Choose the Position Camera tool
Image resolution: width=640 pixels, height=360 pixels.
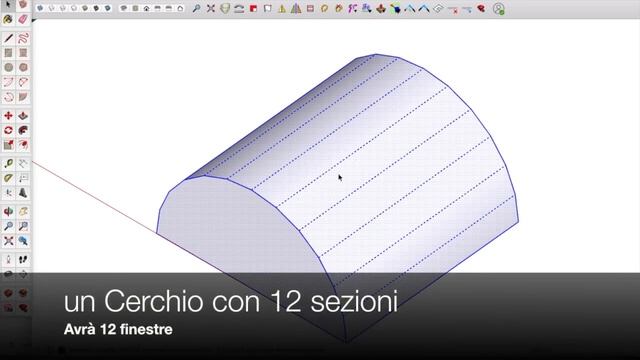[x=9, y=260]
